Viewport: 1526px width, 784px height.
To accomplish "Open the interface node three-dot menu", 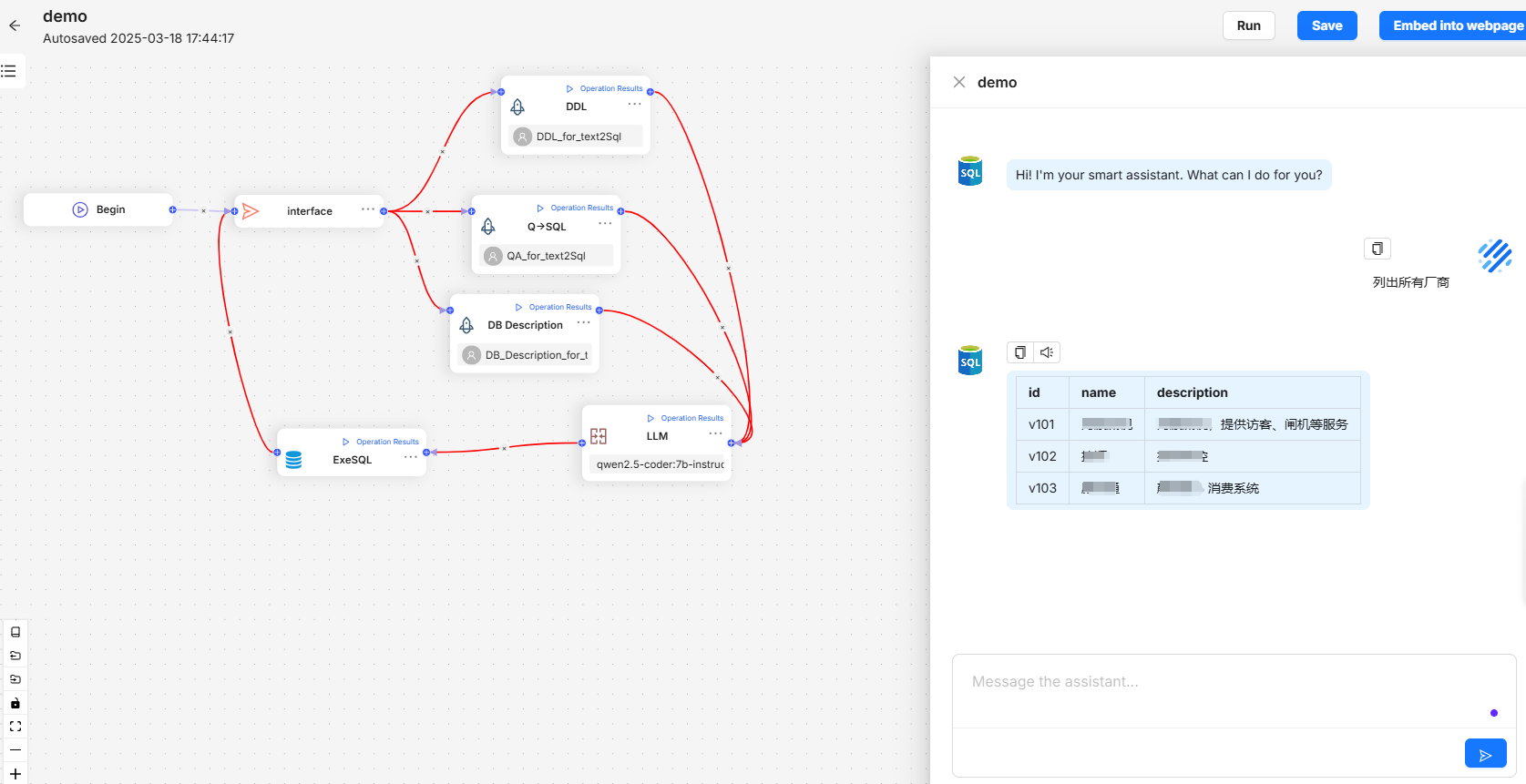I will pos(368,209).
